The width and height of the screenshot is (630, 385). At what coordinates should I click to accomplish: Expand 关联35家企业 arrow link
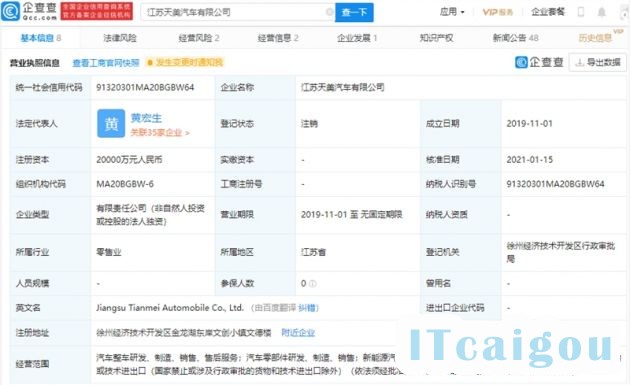point(160,133)
